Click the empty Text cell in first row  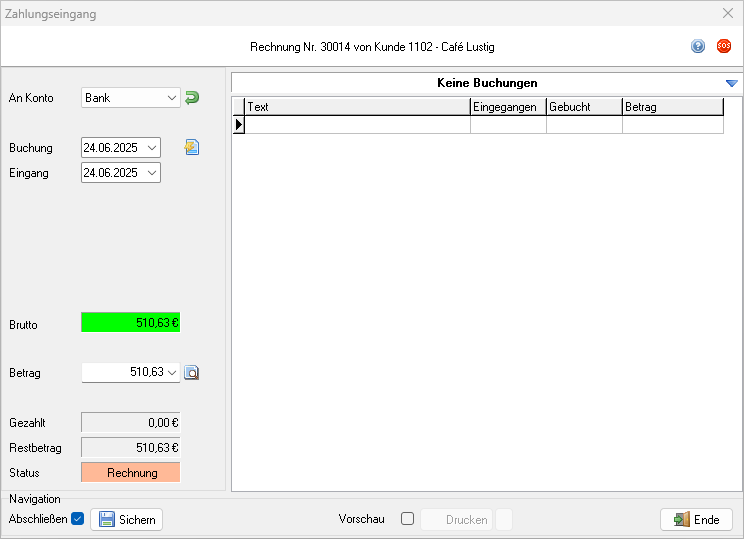coord(357,125)
